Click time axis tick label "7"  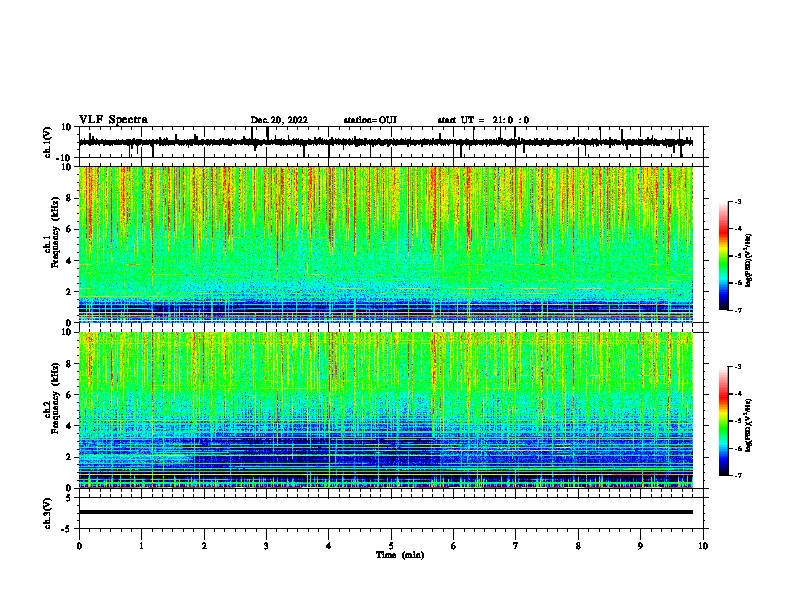(x=516, y=546)
